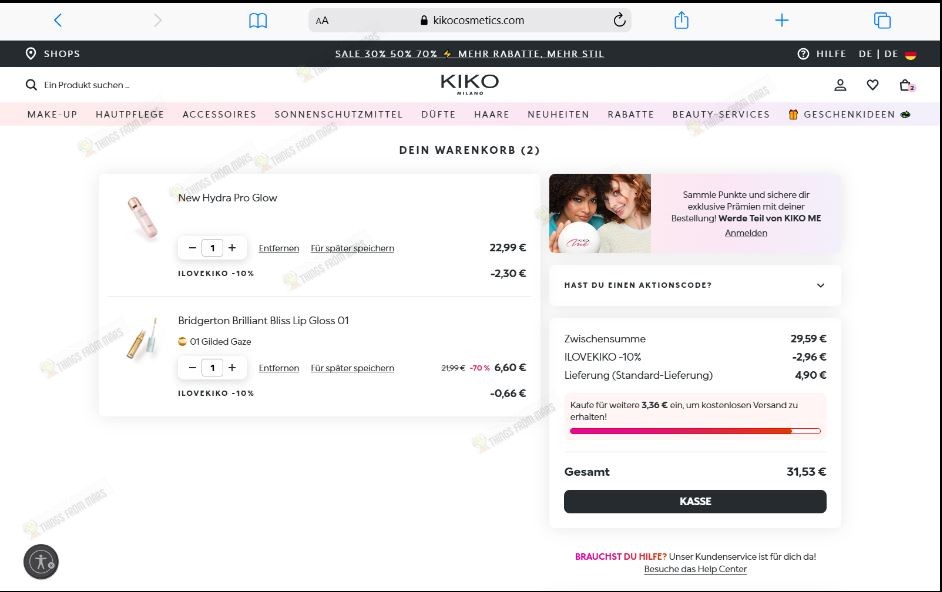This screenshot has height=592, width=942.
Task: Open the accessibility icon in bottom corner
Action: (x=40, y=562)
